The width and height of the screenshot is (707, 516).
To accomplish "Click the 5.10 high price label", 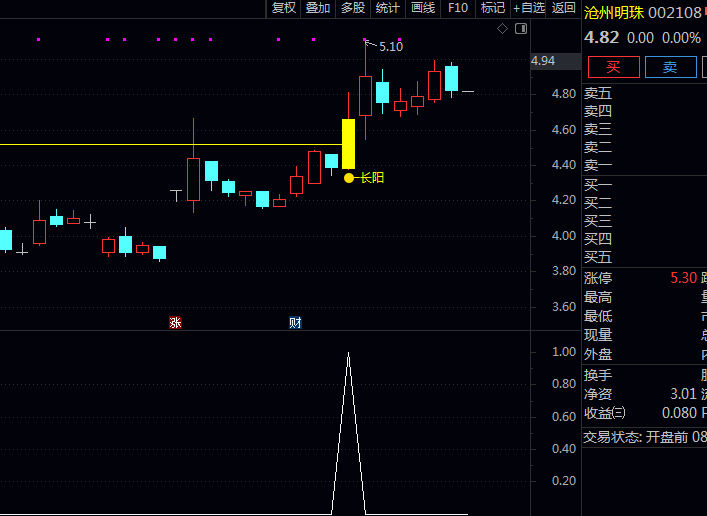I will [391, 47].
